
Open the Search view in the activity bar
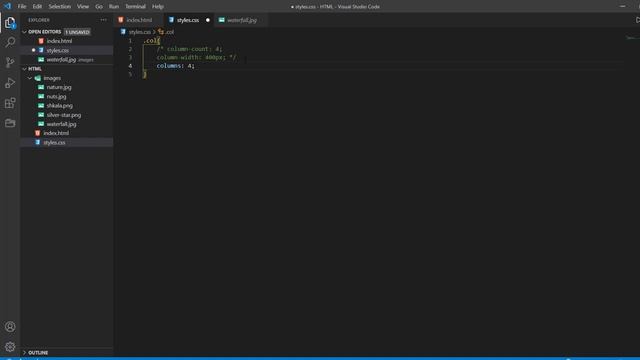pyautogui.click(x=10, y=42)
